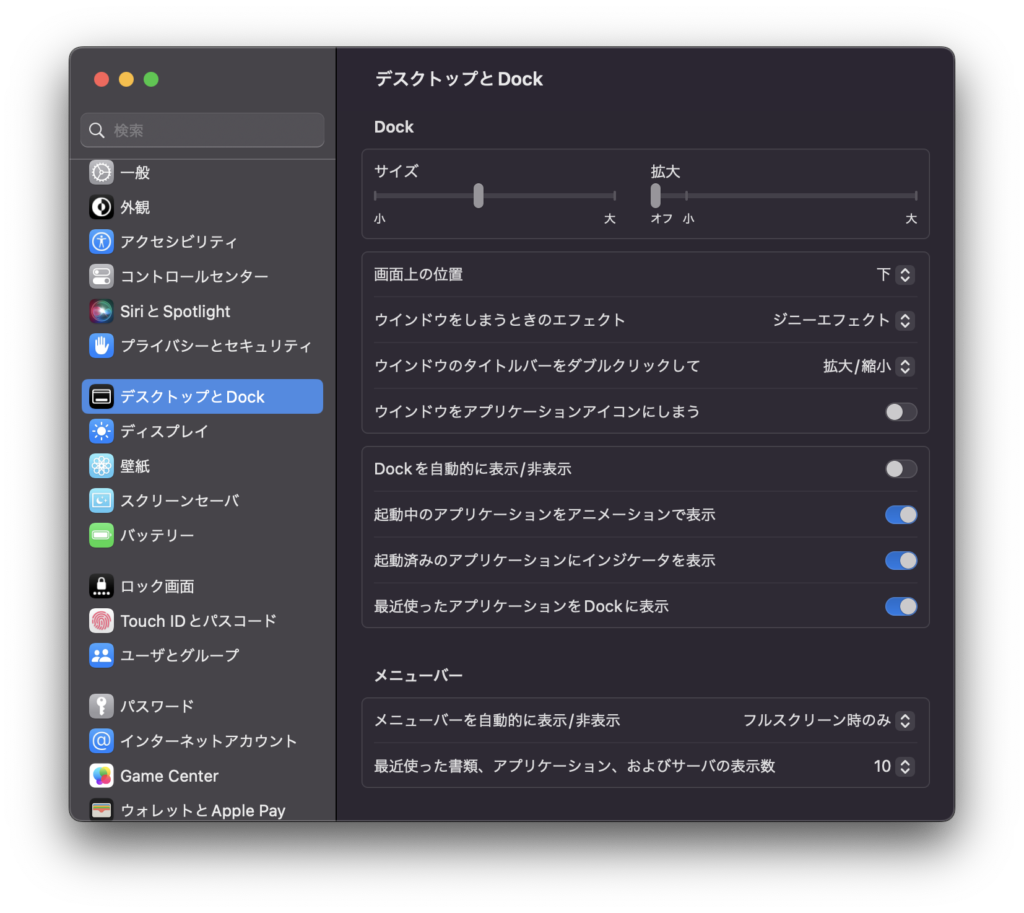
Task: Click the パスワード key icon
Action: point(101,706)
